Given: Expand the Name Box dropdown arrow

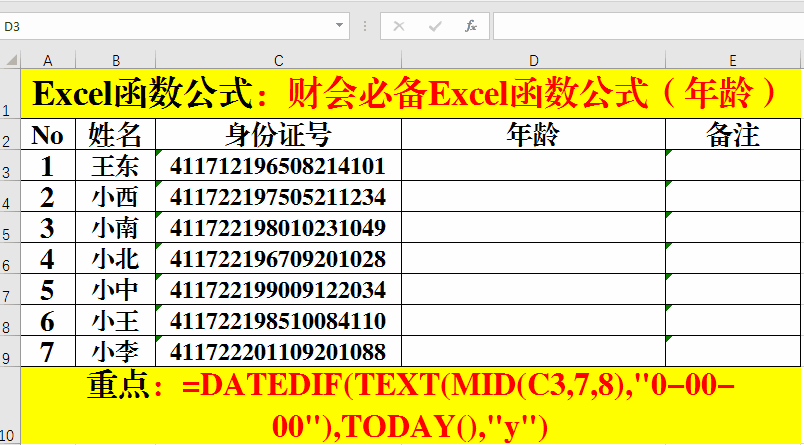Looking at the screenshot, I should coord(339,26).
